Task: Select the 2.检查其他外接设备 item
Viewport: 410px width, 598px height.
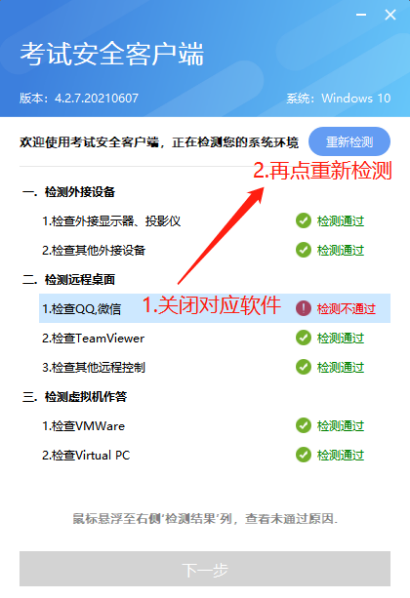Action: (x=93, y=250)
